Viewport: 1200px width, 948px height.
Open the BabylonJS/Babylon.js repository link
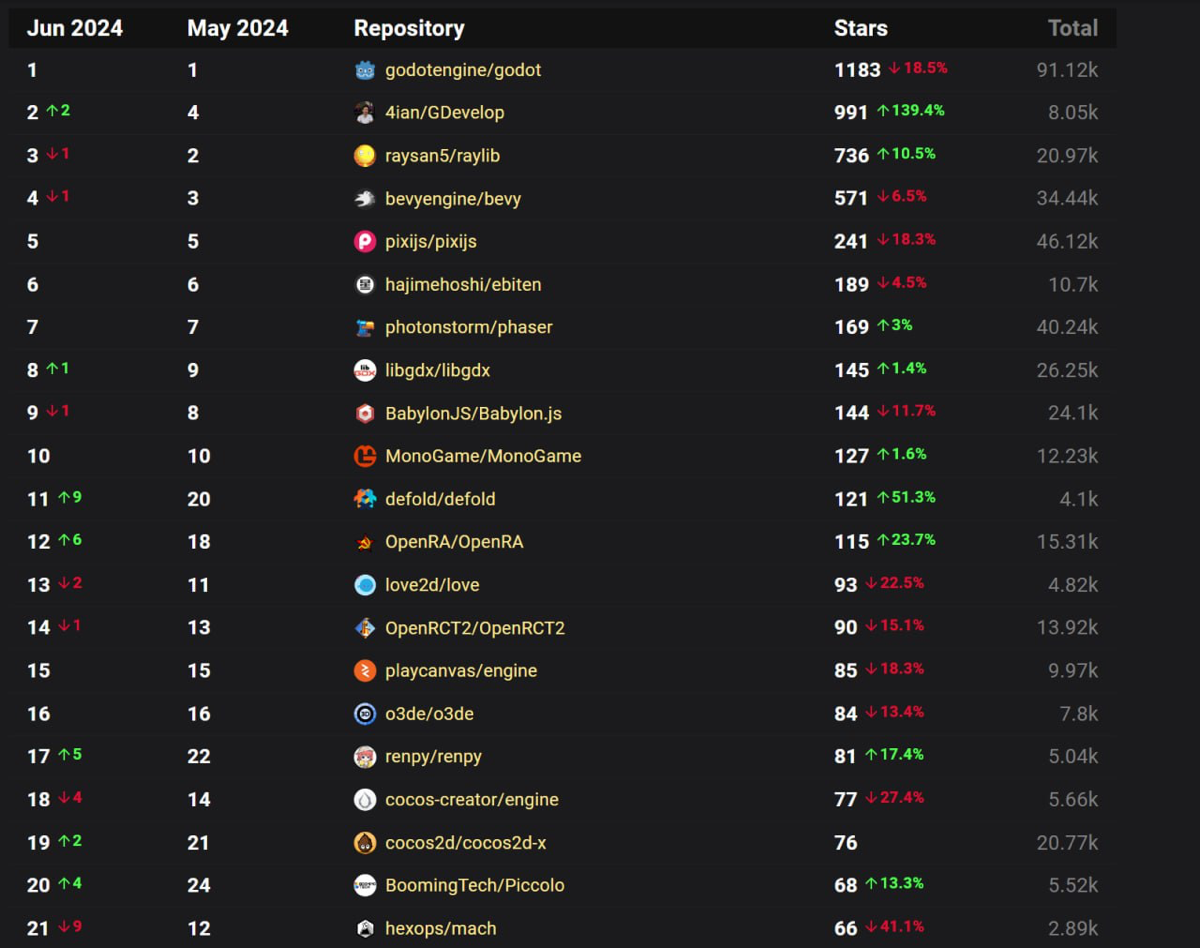click(x=474, y=414)
